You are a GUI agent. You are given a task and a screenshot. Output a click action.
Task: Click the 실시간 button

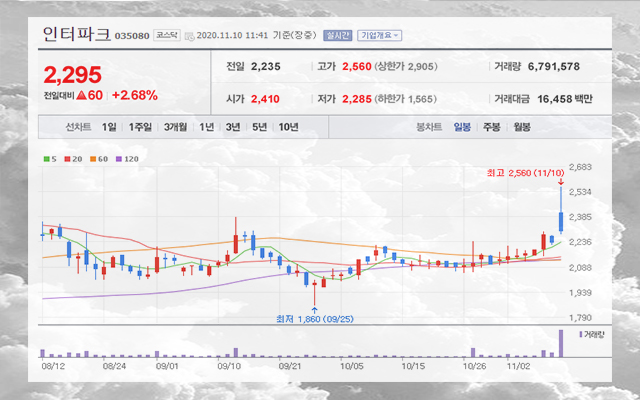click(x=338, y=36)
